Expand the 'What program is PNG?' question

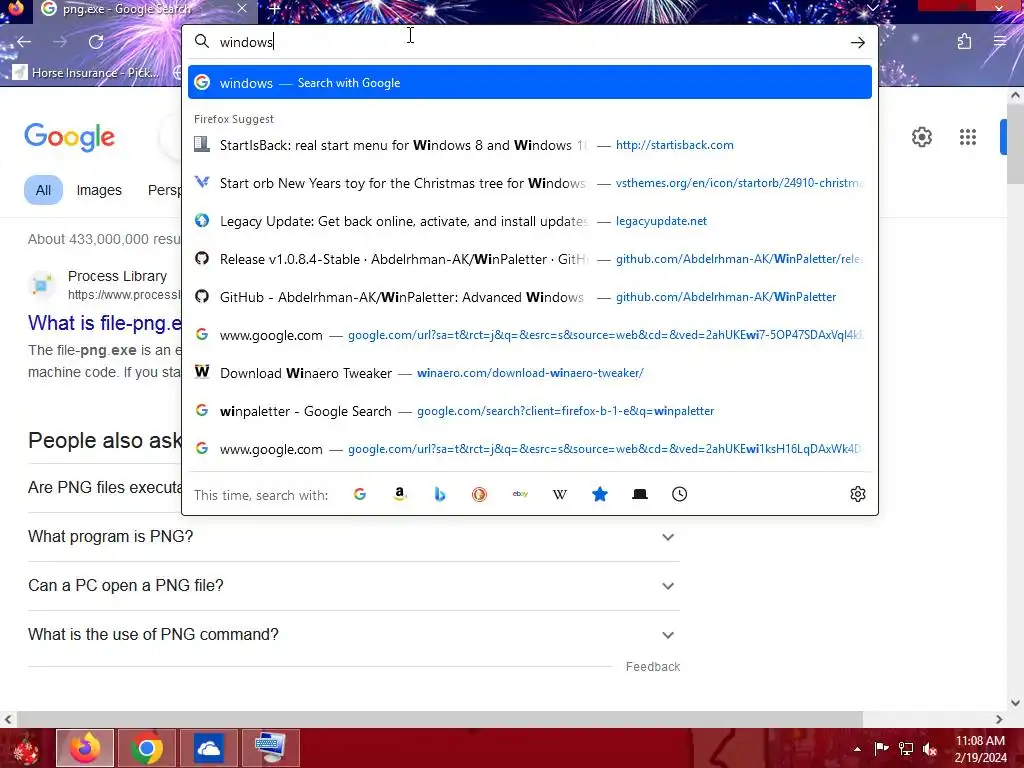(353, 537)
